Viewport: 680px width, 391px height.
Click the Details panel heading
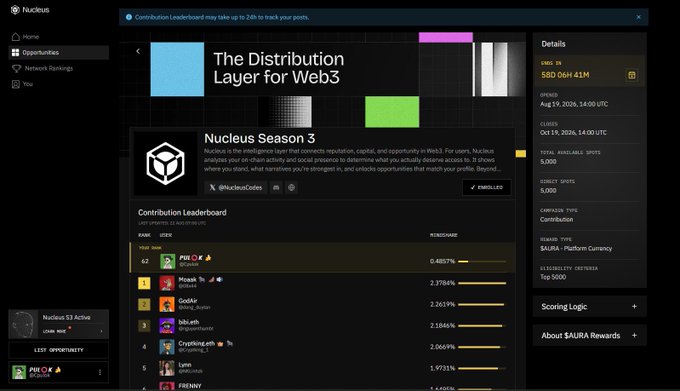click(x=553, y=44)
